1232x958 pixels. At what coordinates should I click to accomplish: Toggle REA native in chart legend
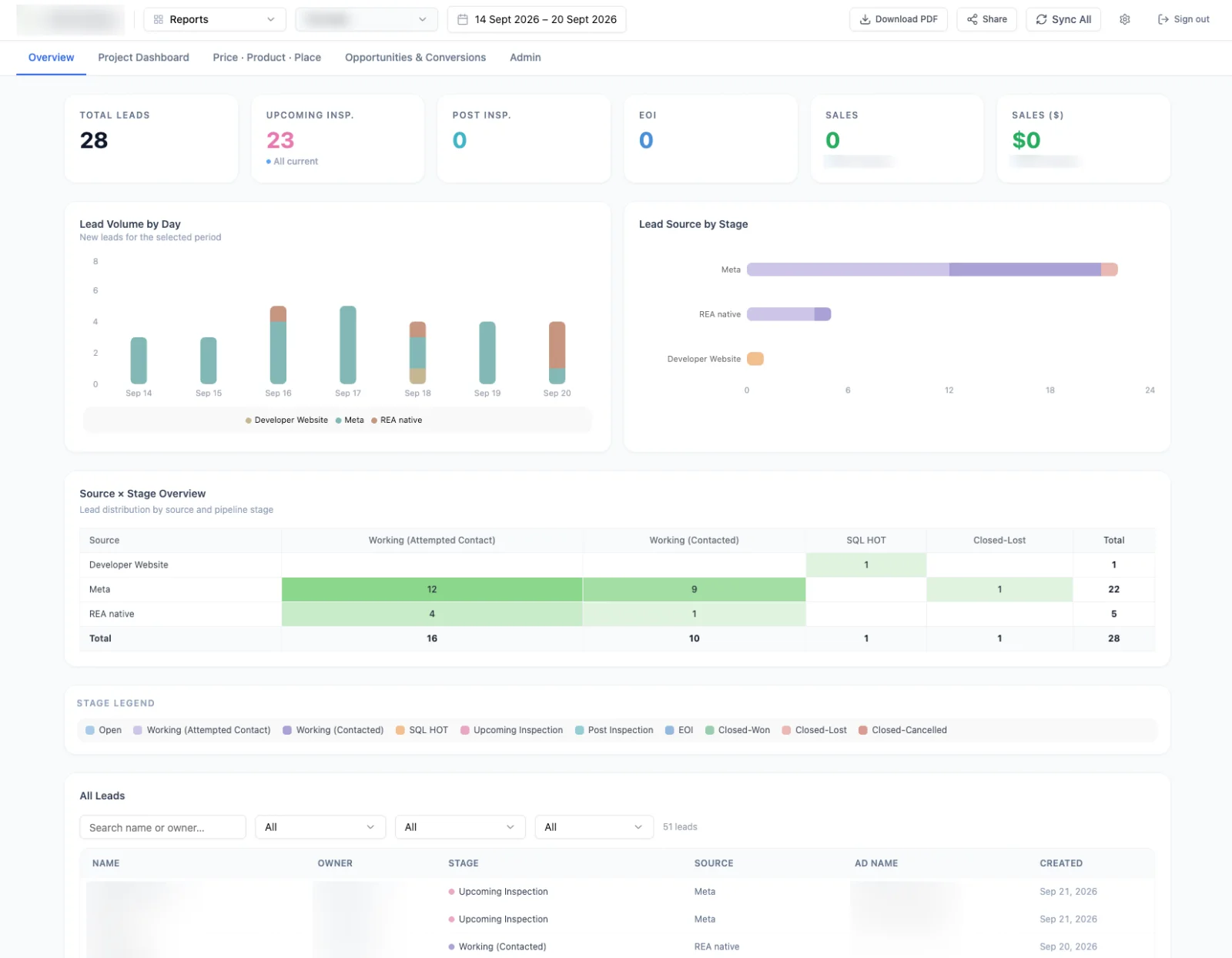point(397,420)
